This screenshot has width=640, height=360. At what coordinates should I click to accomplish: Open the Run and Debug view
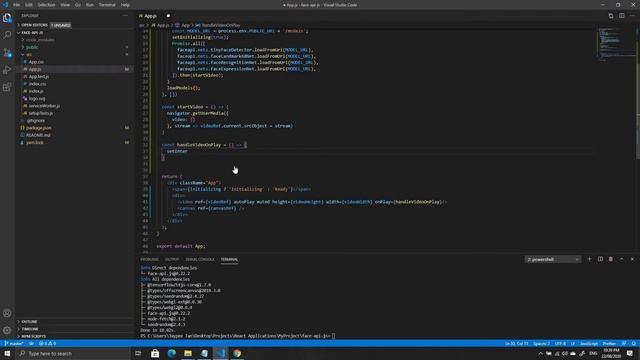pos(7,70)
